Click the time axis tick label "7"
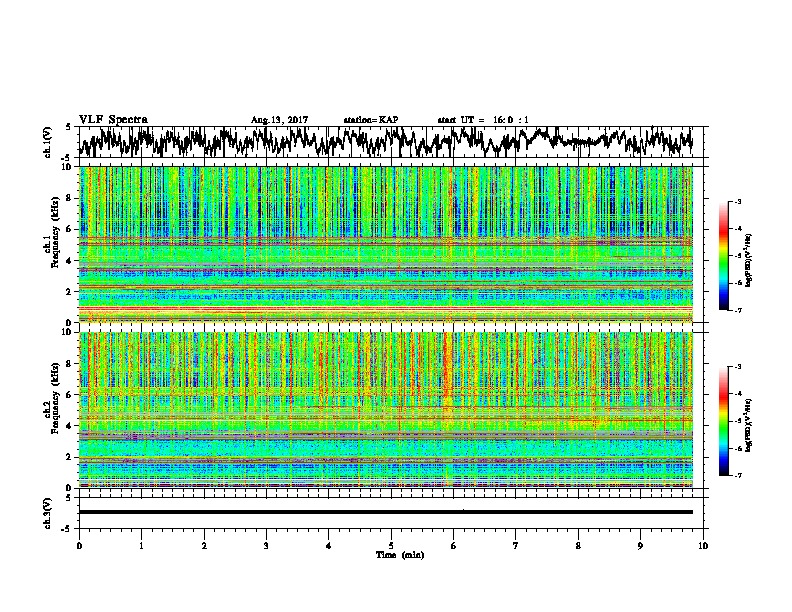The width and height of the screenshot is (792, 612). (x=516, y=546)
